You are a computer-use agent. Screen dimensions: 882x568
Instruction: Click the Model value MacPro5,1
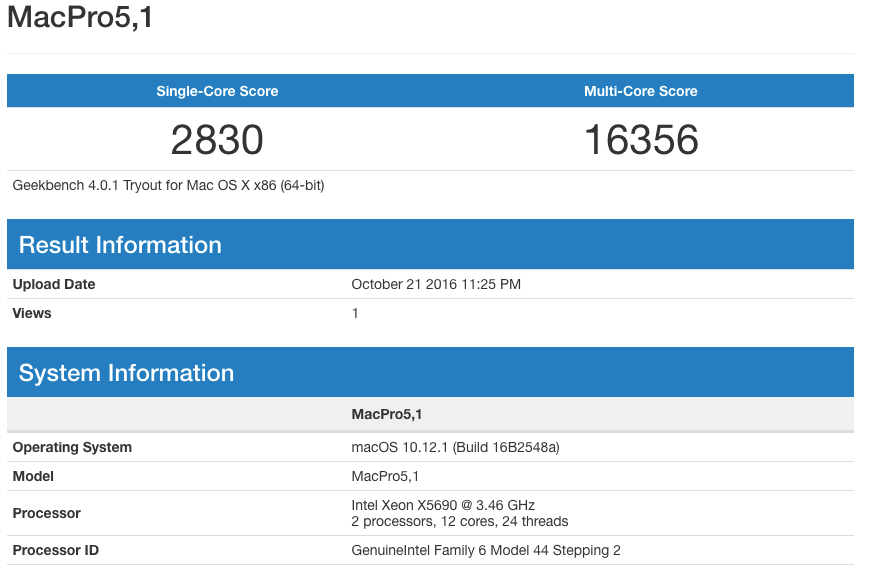[x=385, y=476]
